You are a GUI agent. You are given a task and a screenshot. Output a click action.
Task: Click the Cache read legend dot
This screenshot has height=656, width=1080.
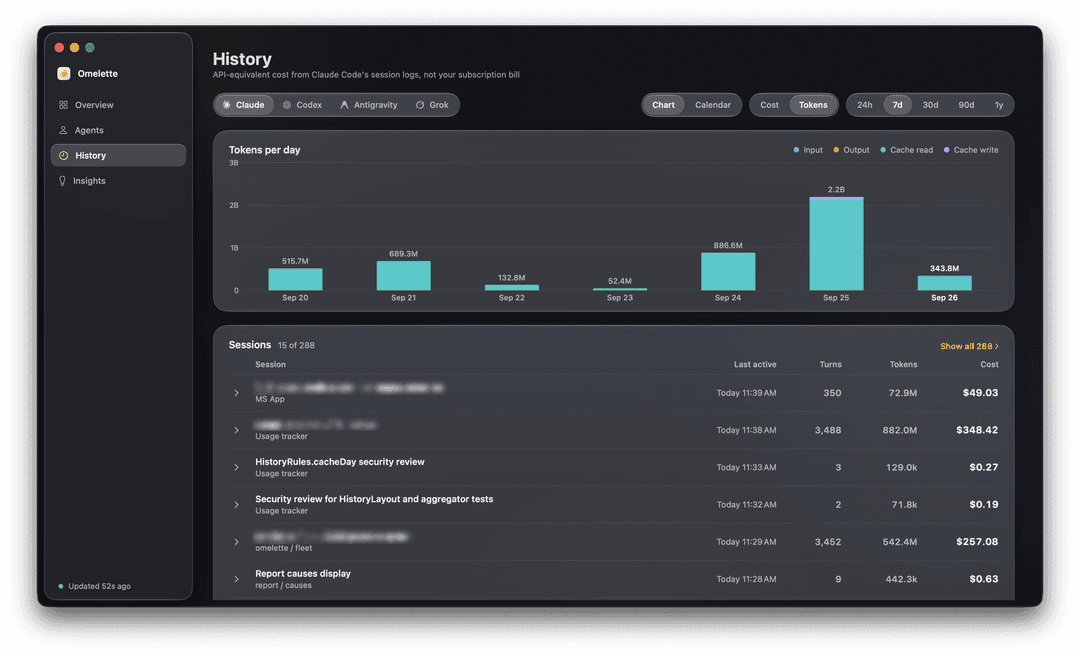pos(883,150)
